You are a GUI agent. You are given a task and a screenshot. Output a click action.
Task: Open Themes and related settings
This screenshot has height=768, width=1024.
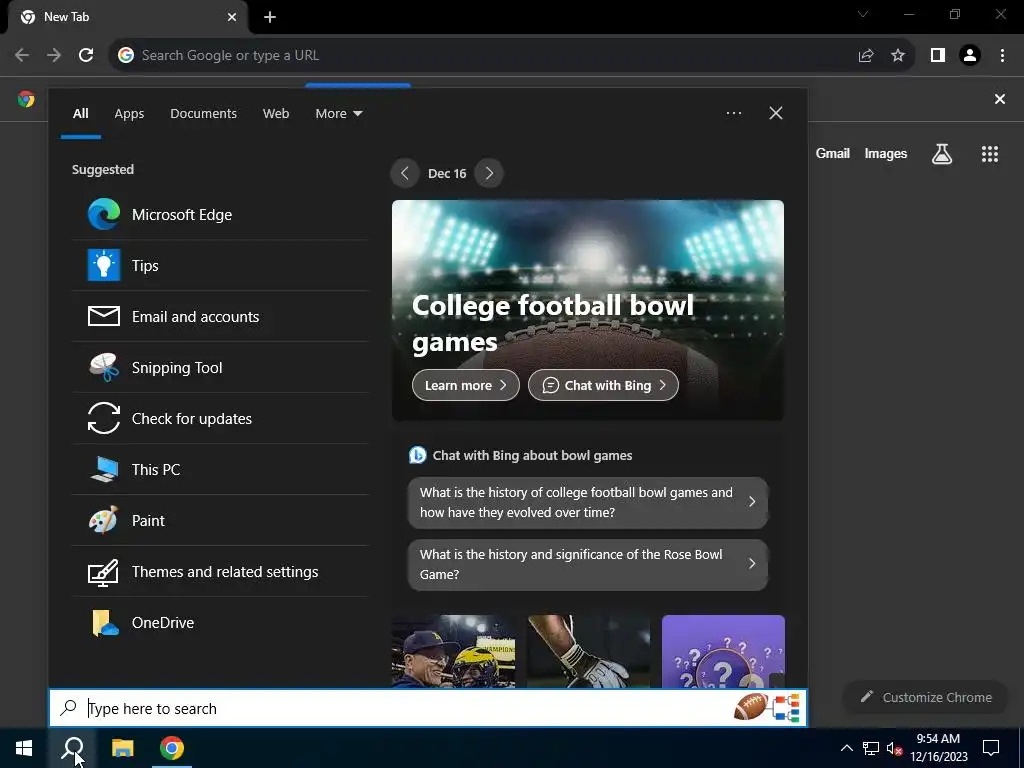click(x=220, y=571)
